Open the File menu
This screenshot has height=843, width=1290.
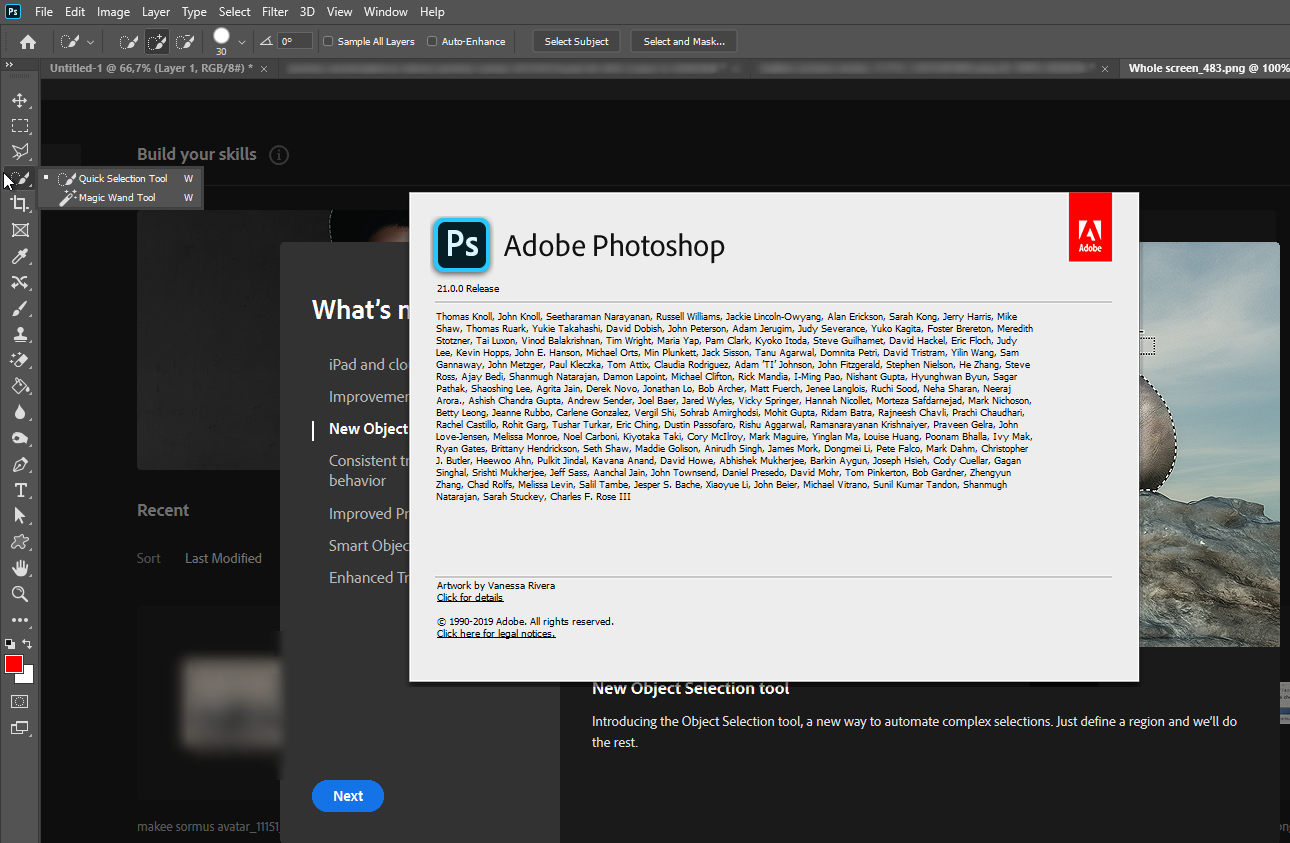click(44, 12)
